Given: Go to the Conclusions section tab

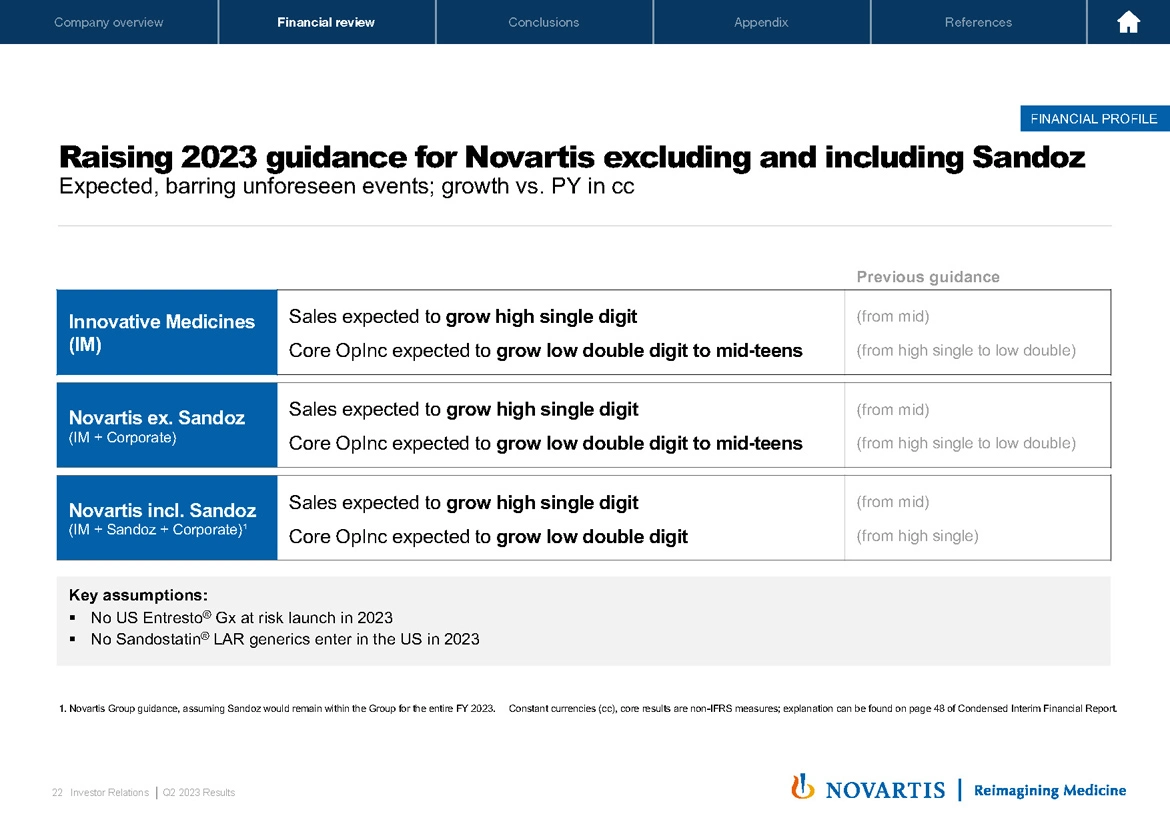Looking at the screenshot, I should point(543,22).
